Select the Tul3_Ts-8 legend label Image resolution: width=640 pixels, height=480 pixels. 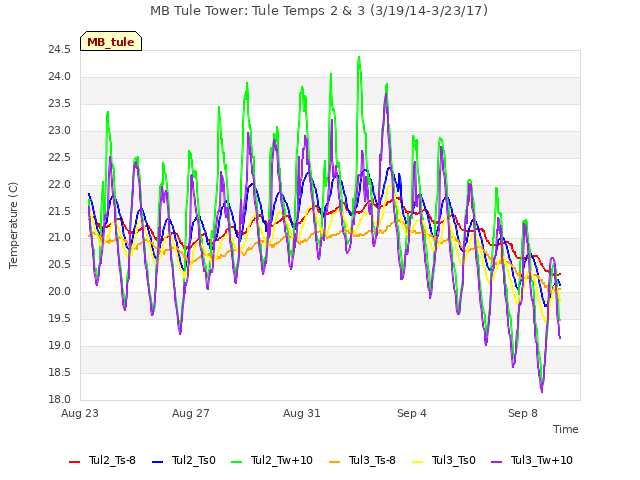point(372,461)
